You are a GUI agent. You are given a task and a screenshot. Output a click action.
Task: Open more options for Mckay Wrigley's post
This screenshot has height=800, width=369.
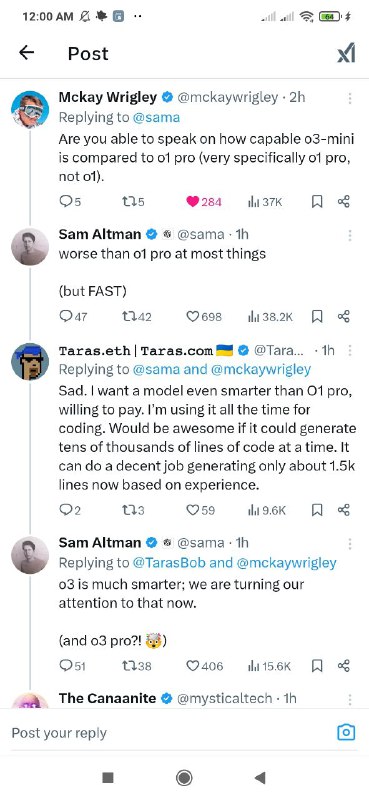[x=350, y=98]
